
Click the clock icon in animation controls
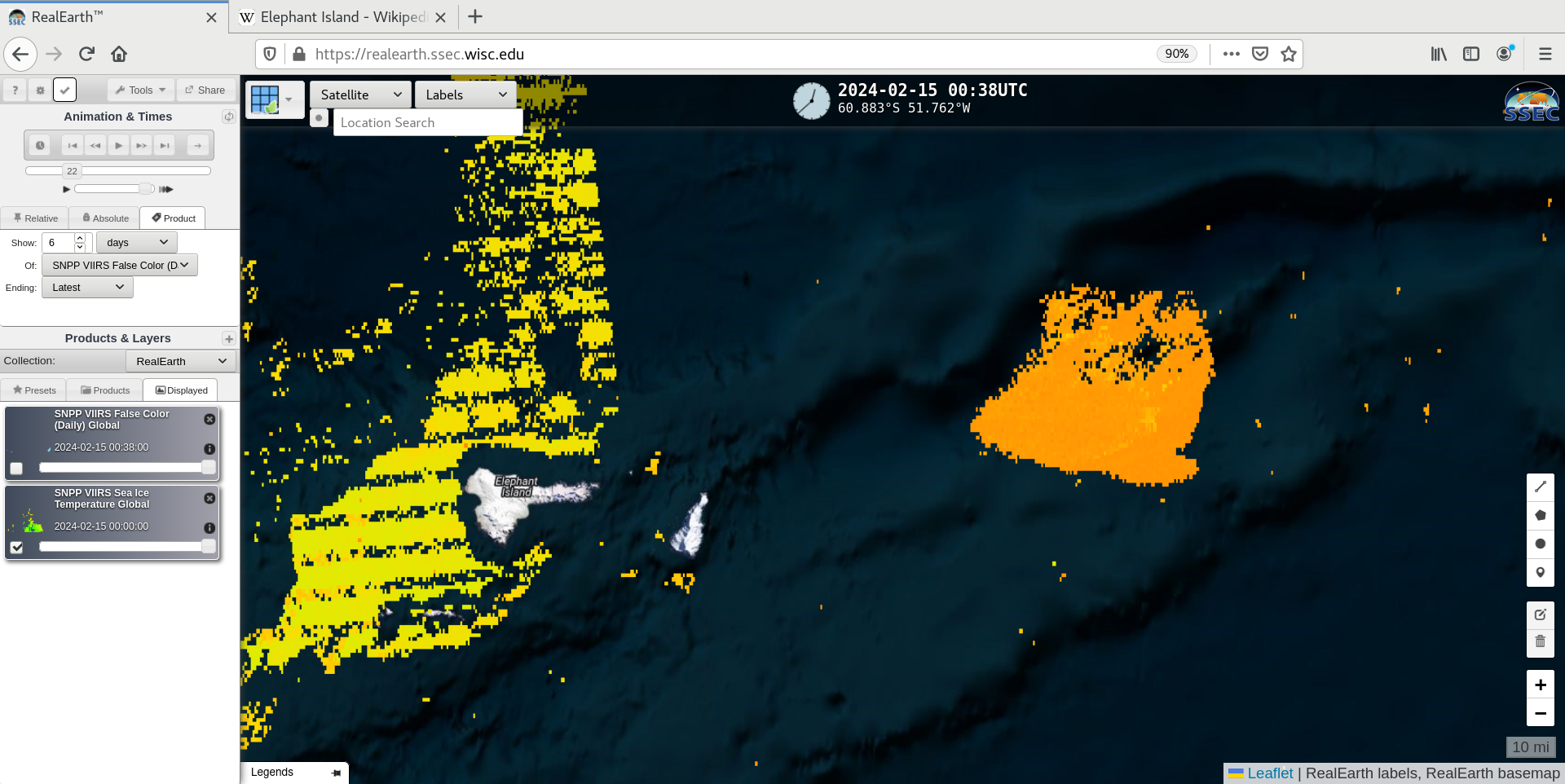[x=40, y=145]
